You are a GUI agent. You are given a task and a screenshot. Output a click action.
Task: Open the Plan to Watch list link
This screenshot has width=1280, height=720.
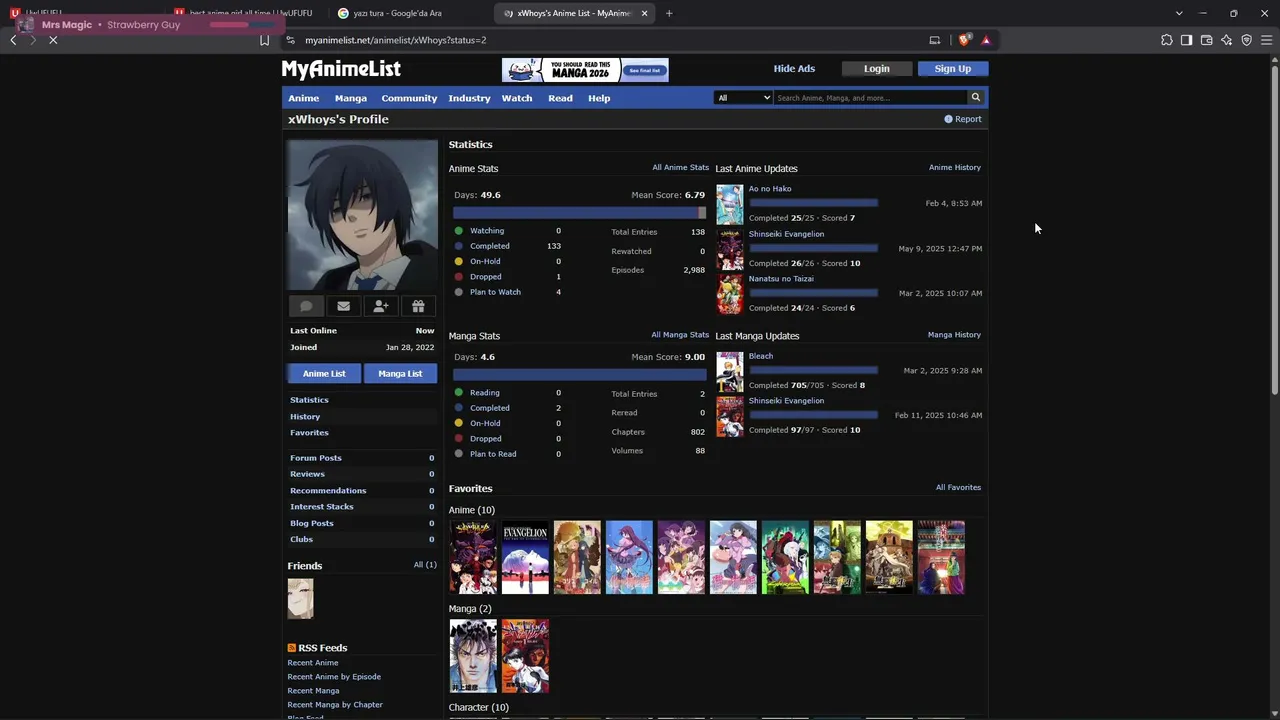tap(495, 292)
